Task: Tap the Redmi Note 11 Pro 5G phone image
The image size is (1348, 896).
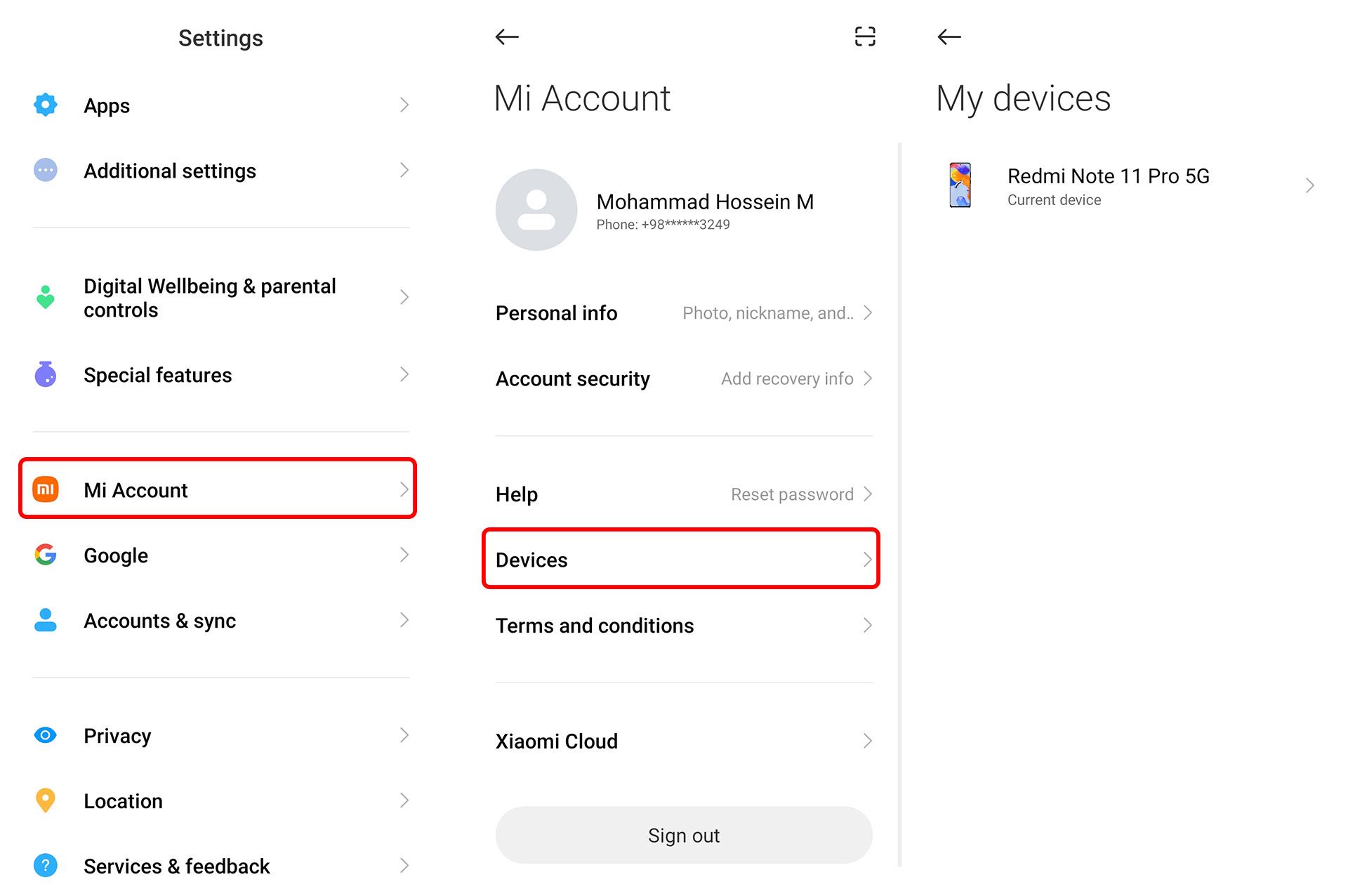Action: pyautogui.click(x=960, y=185)
